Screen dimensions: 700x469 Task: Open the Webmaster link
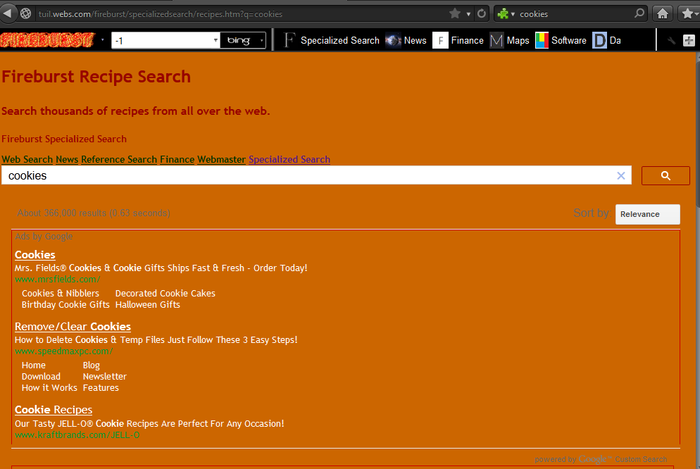tap(221, 159)
